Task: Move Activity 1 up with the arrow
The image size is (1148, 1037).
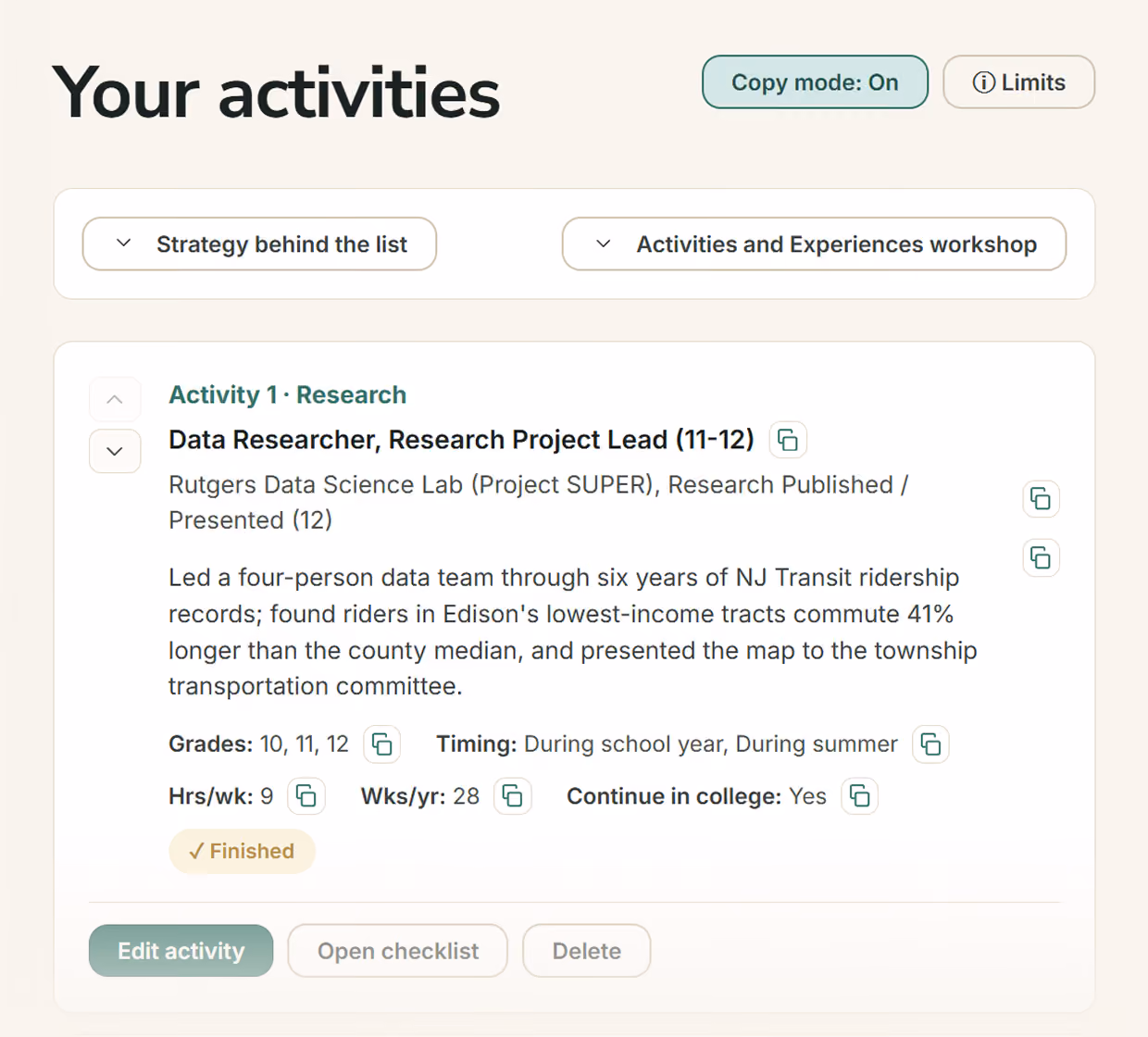Action: click(115, 400)
